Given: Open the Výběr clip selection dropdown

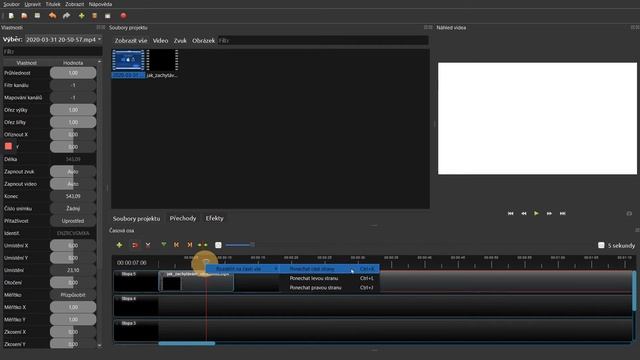Looking at the screenshot, I should [63, 40].
